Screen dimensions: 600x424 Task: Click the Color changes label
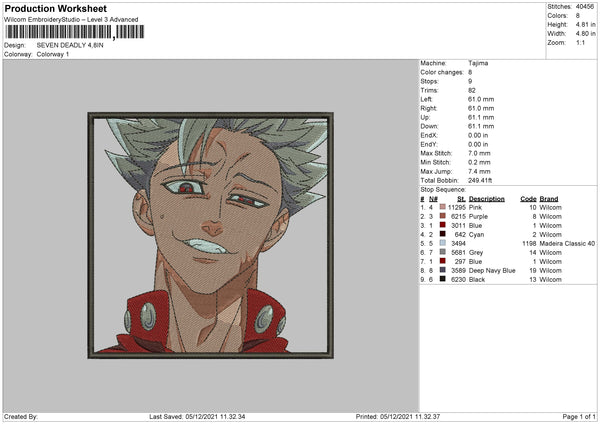(x=442, y=72)
